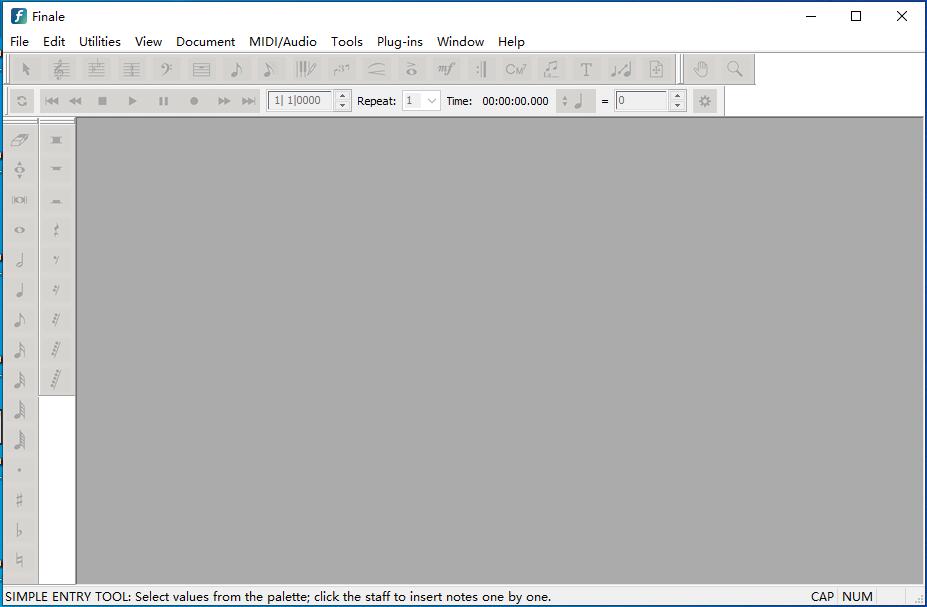Activate the Simple Entry eighth-note tool
Image resolution: width=927 pixels, height=607 pixels.
point(236,69)
